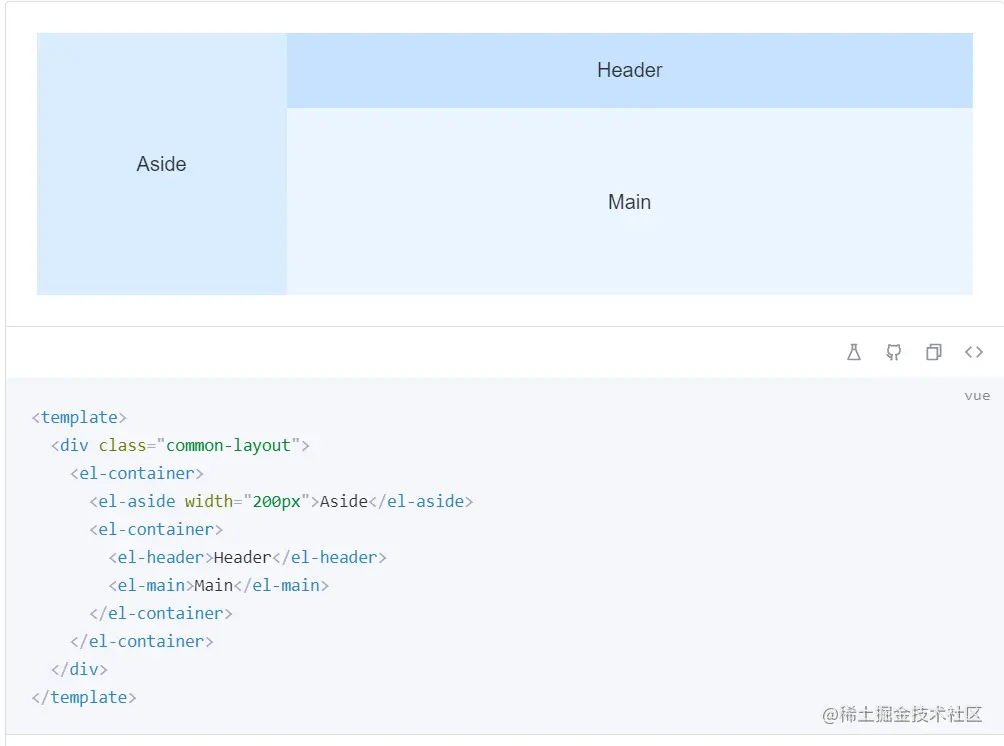The height and width of the screenshot is (746, 1004).
Task: Toggle source view with the angle brackets icon
Action: [x=974, y=352]
